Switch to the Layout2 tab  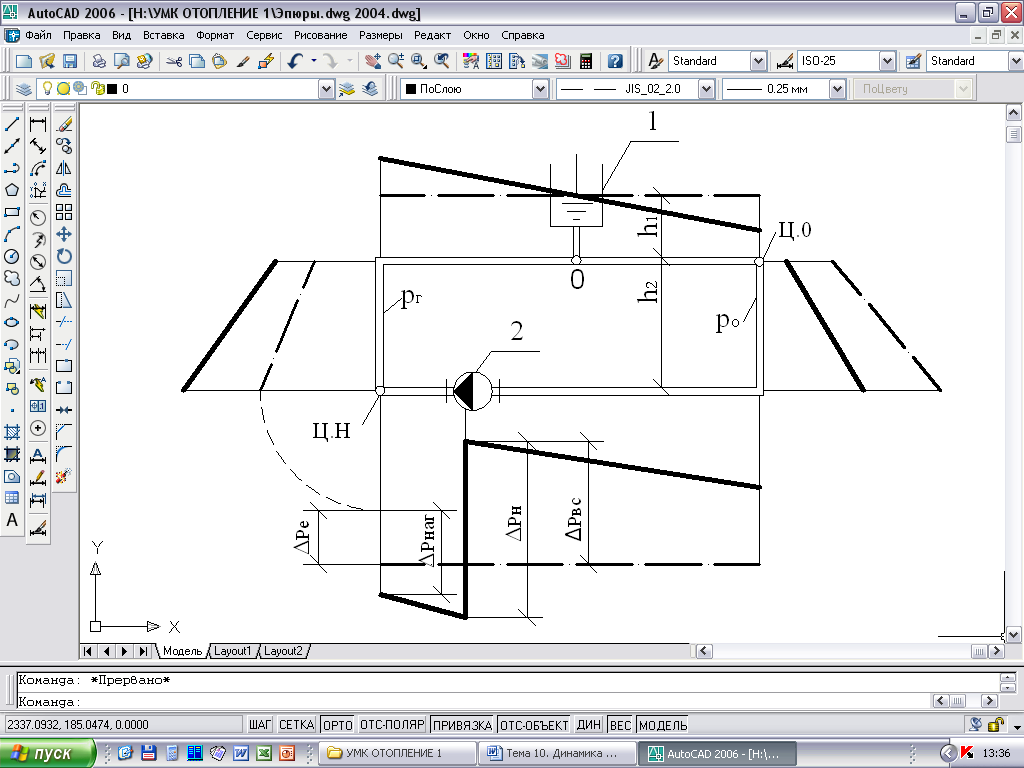283,651
